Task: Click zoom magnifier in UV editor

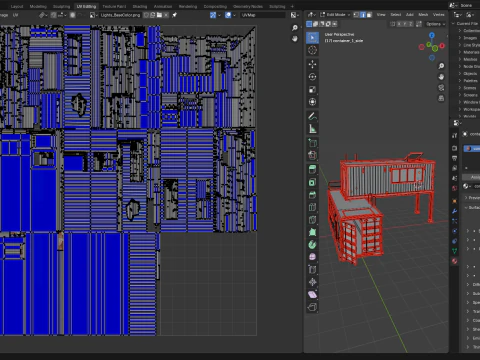Action: (295, 28)
